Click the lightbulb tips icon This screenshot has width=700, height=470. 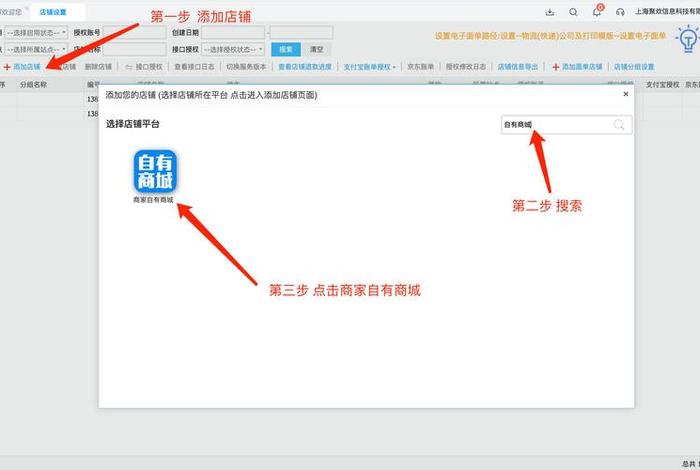click(688, 39)
